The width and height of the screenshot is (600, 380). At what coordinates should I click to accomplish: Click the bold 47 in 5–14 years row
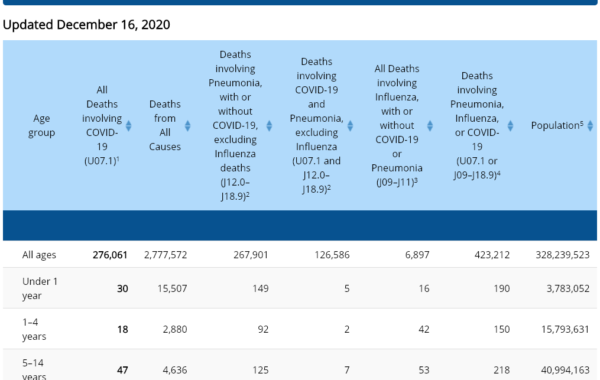(122, 370)
